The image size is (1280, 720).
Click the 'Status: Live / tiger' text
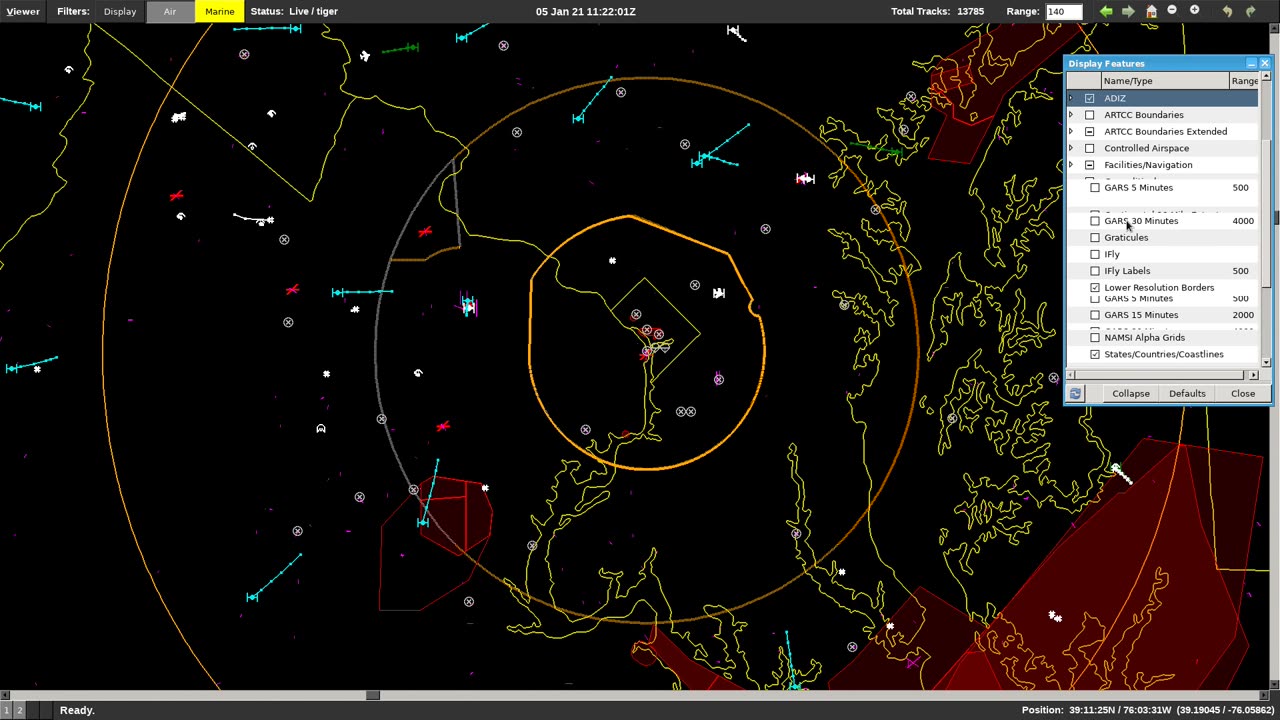pos(294,11)
